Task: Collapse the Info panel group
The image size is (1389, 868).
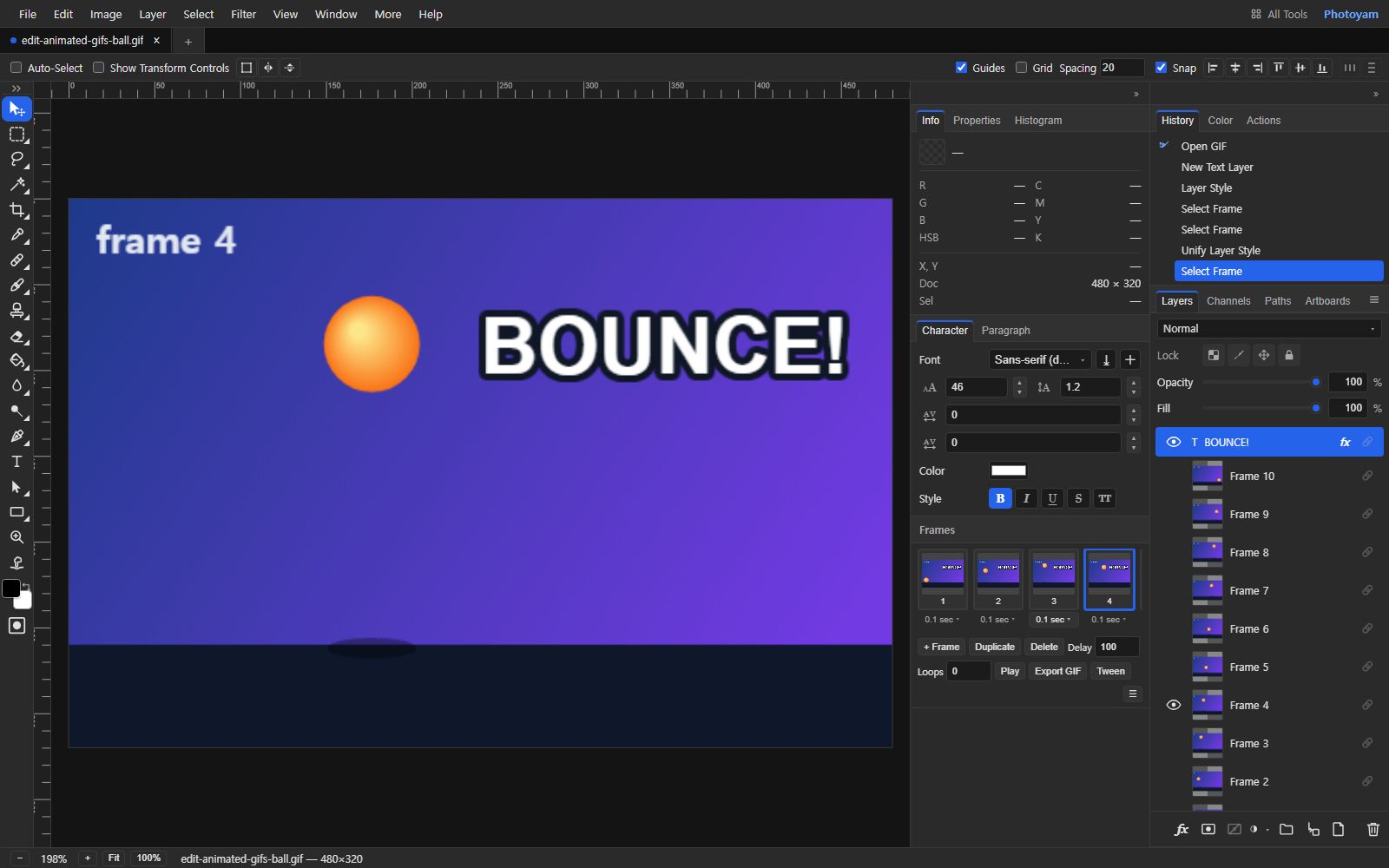Action: click(1136, 94)
